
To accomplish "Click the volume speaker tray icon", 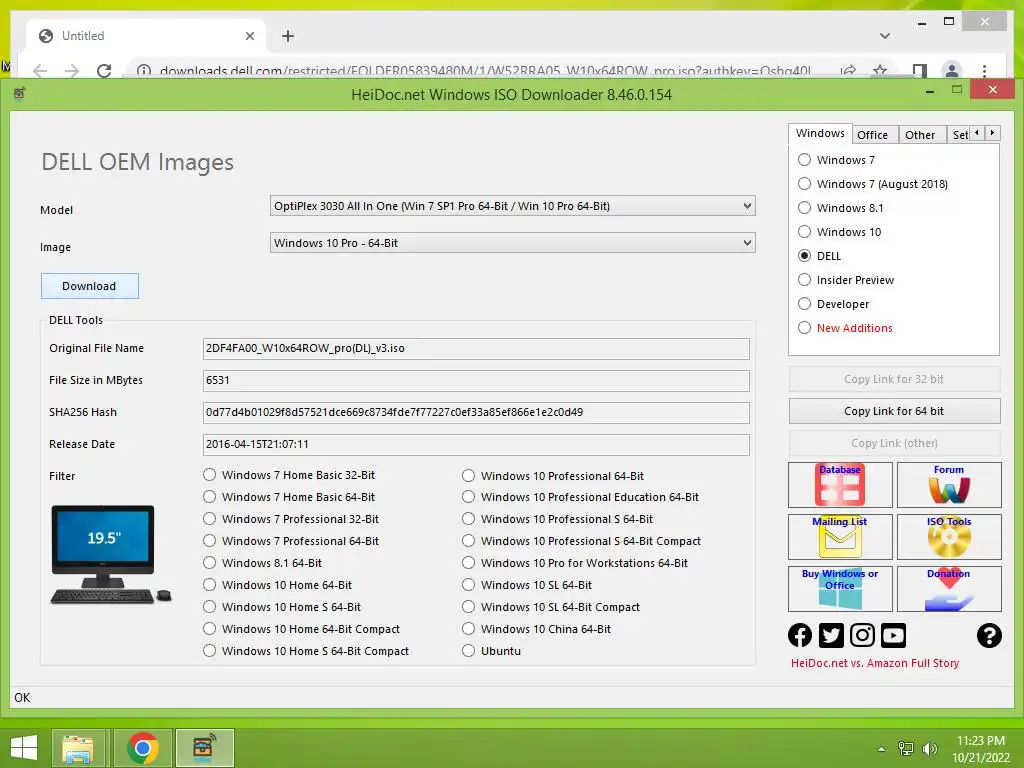I will click(x=929, y=749).
